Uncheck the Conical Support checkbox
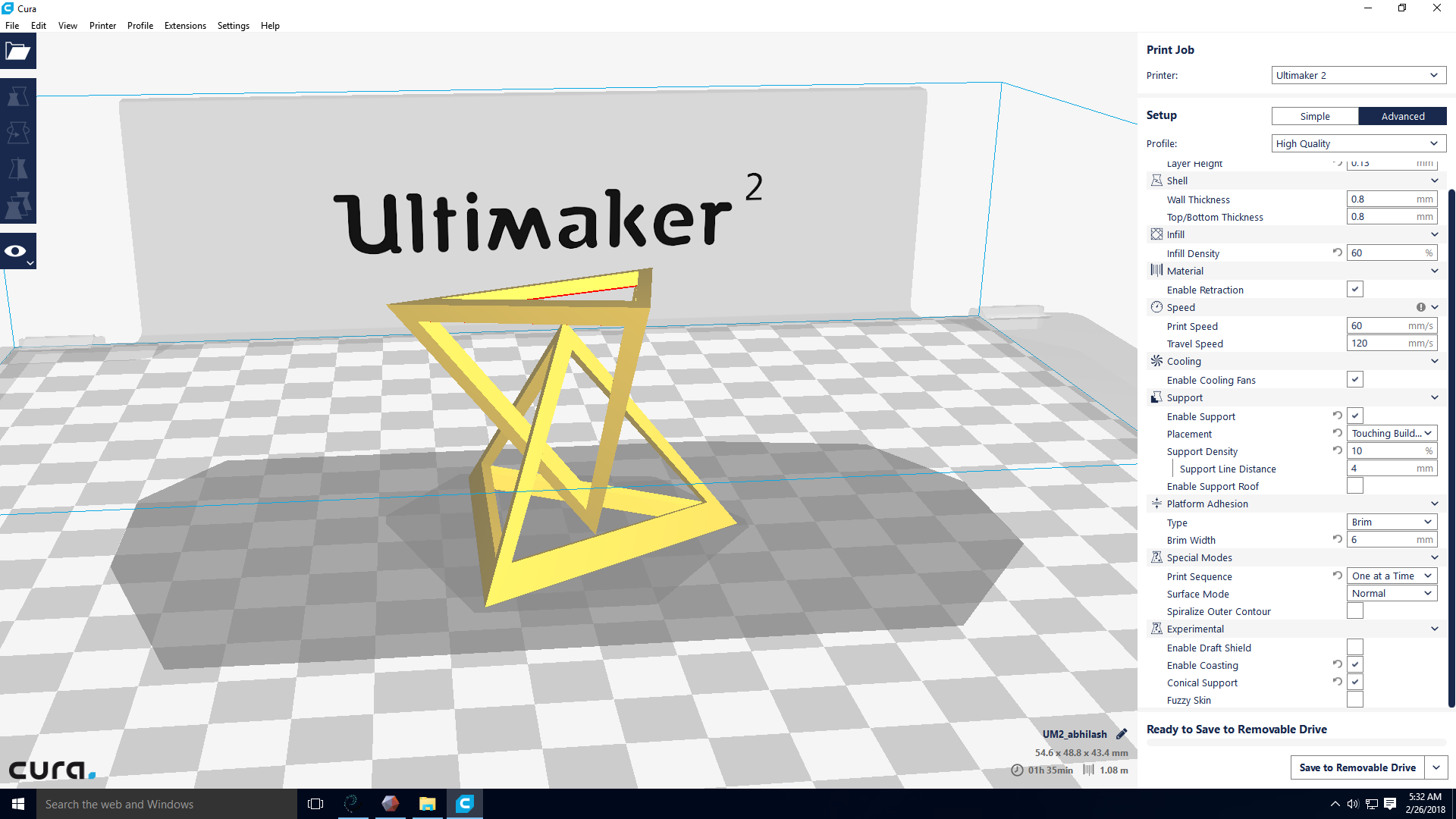This screenshot has height=819, width=1456. tap(1355, 682)
